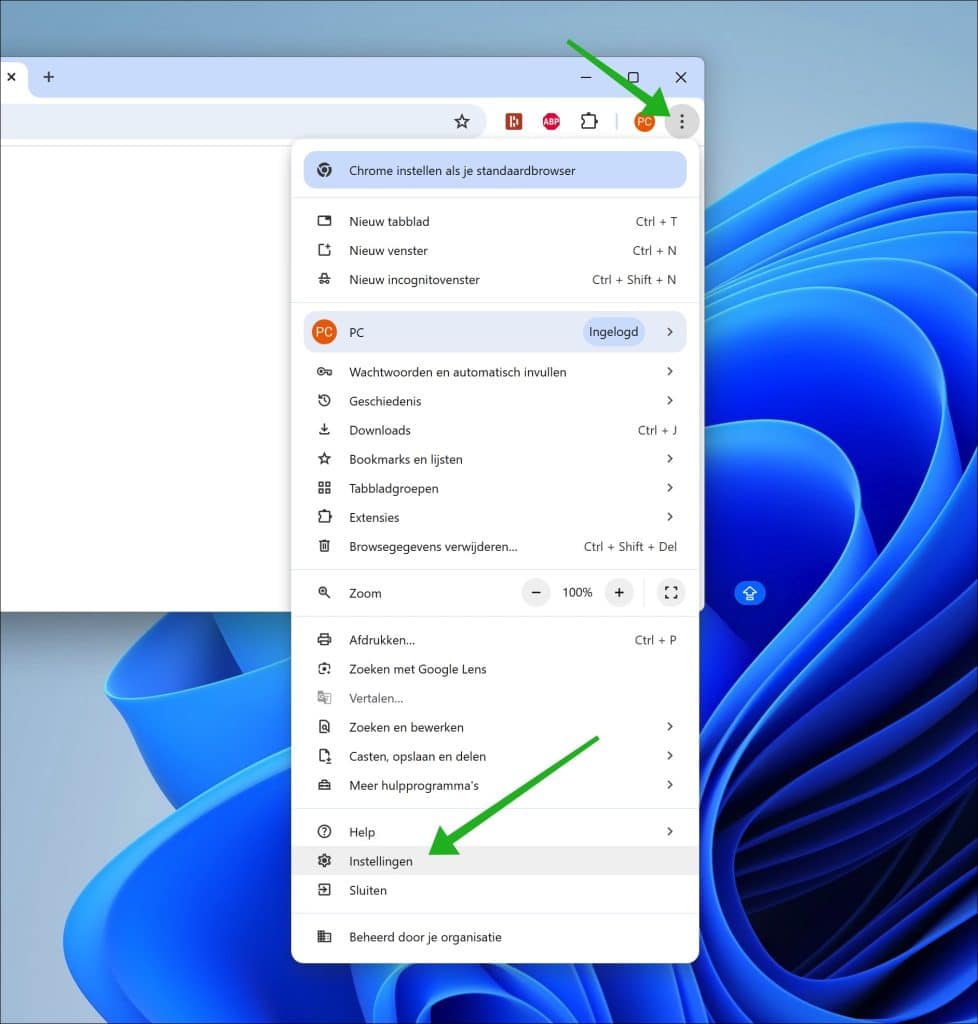Expand Casten, opslaan en delen chevron
The width and height of the screenshot is (978, 1024).
click(x=670, y=756)
